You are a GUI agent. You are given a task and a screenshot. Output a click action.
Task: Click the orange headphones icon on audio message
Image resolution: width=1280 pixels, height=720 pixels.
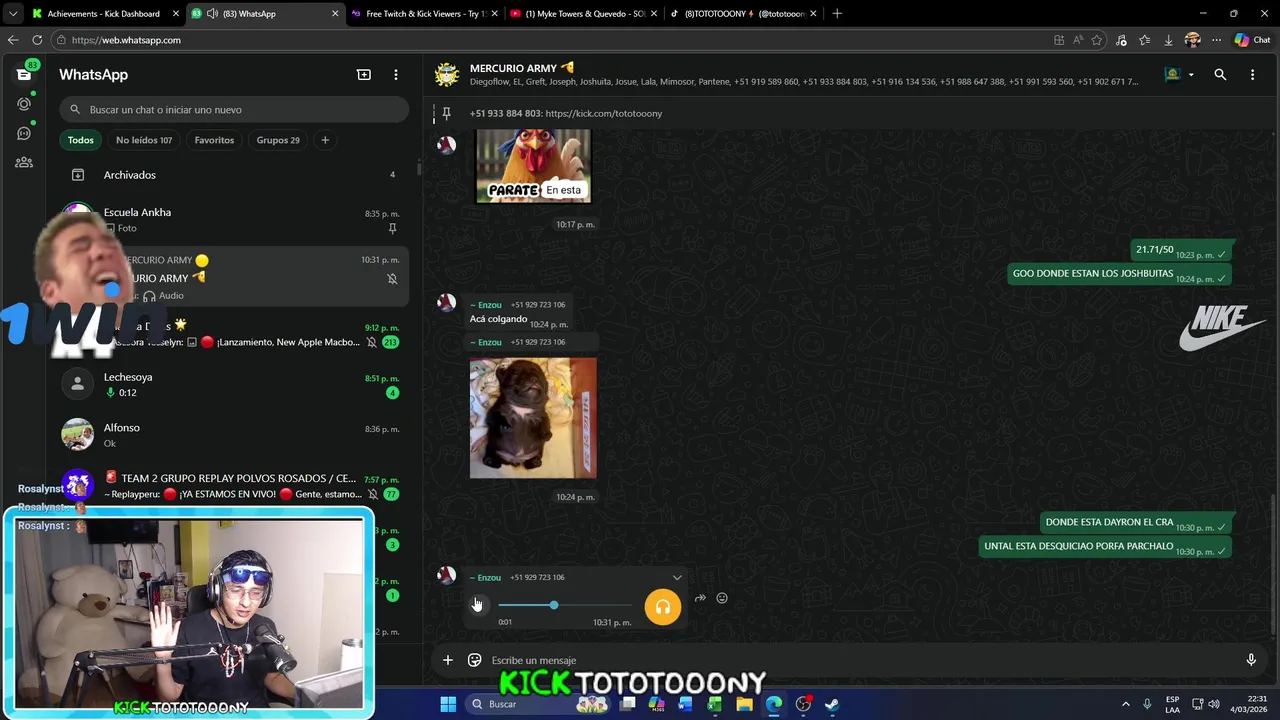pyautogui.click(x=662, y=607)
